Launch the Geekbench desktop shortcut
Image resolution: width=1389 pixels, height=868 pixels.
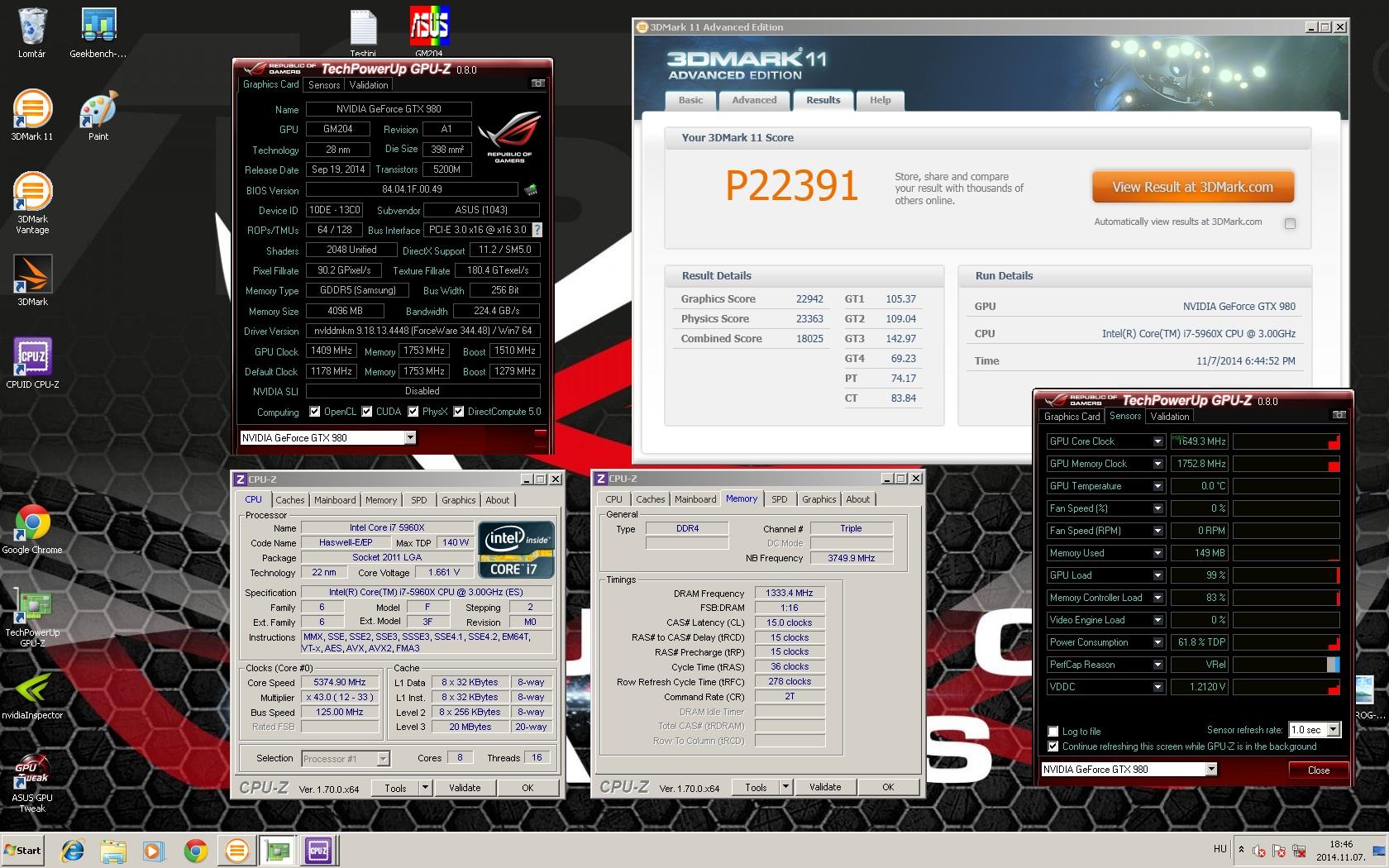[x=98, y=33]
